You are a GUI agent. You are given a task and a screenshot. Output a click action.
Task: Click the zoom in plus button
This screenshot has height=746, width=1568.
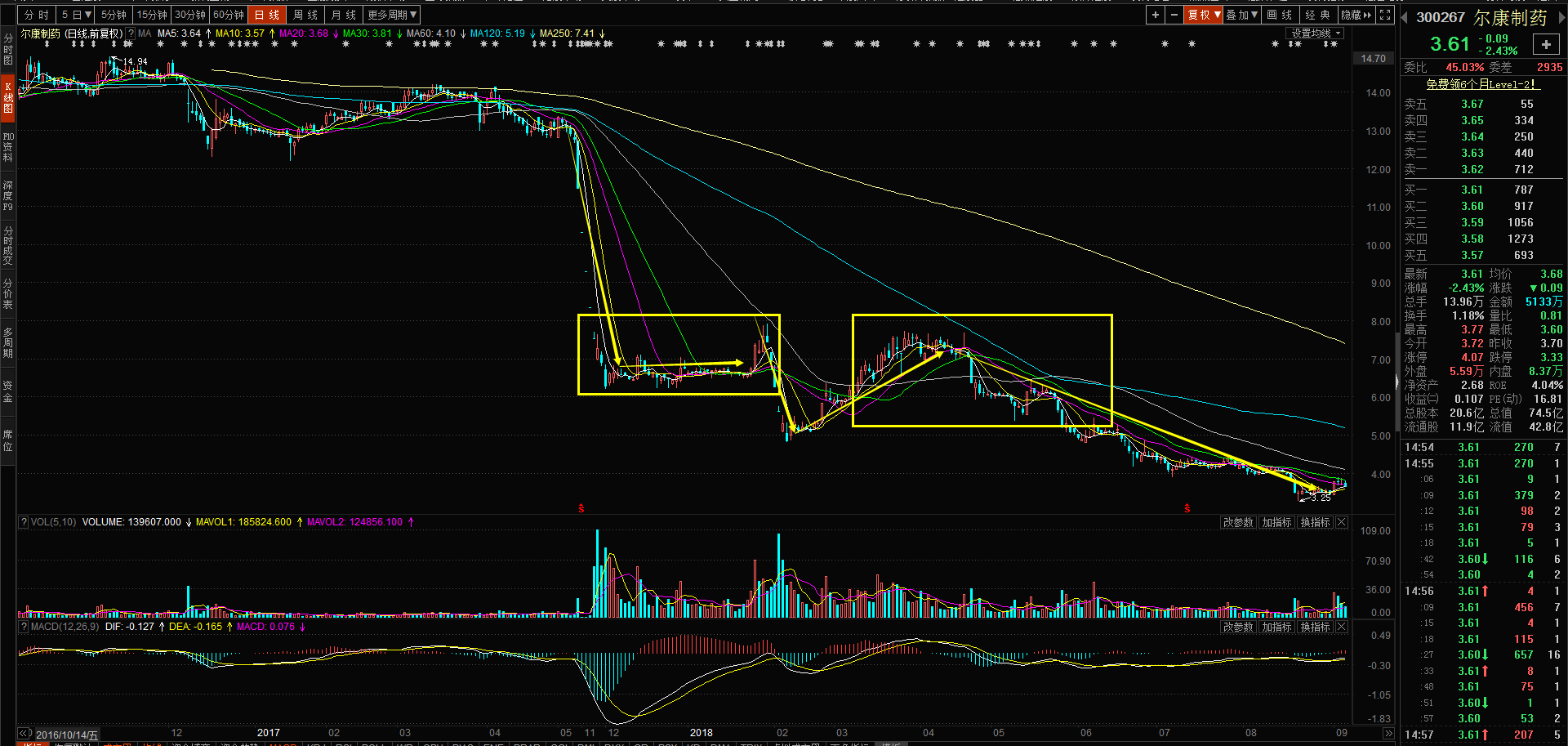[x=1155, y=15]
